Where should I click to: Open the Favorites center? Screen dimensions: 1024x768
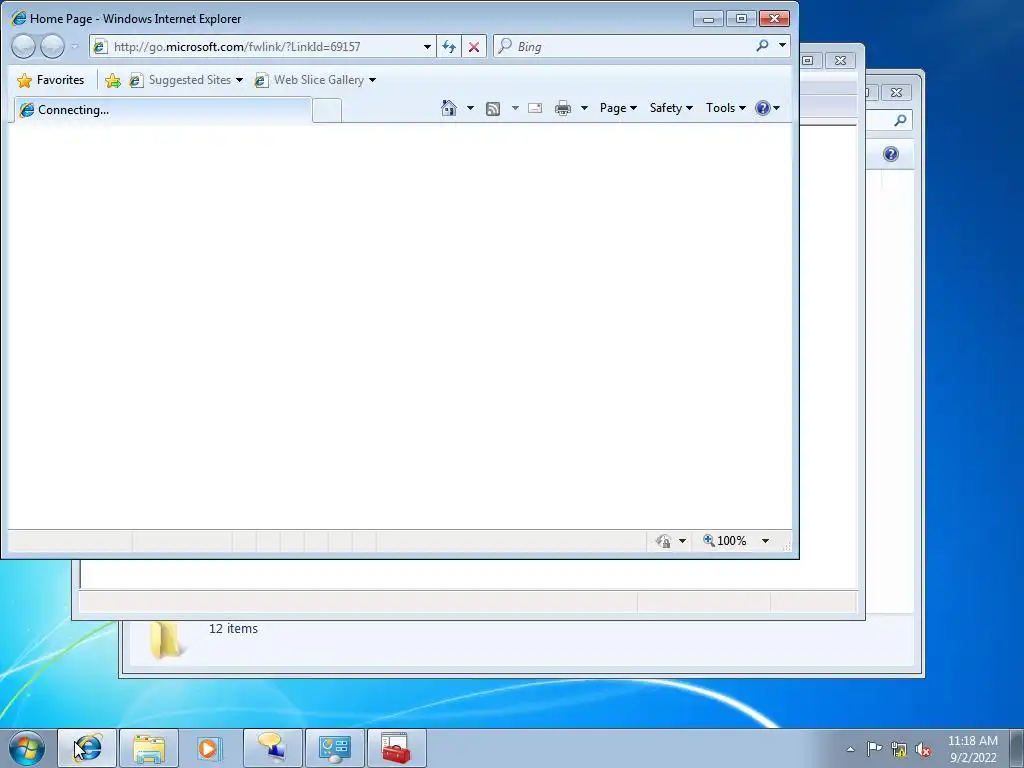pos(51,80)
